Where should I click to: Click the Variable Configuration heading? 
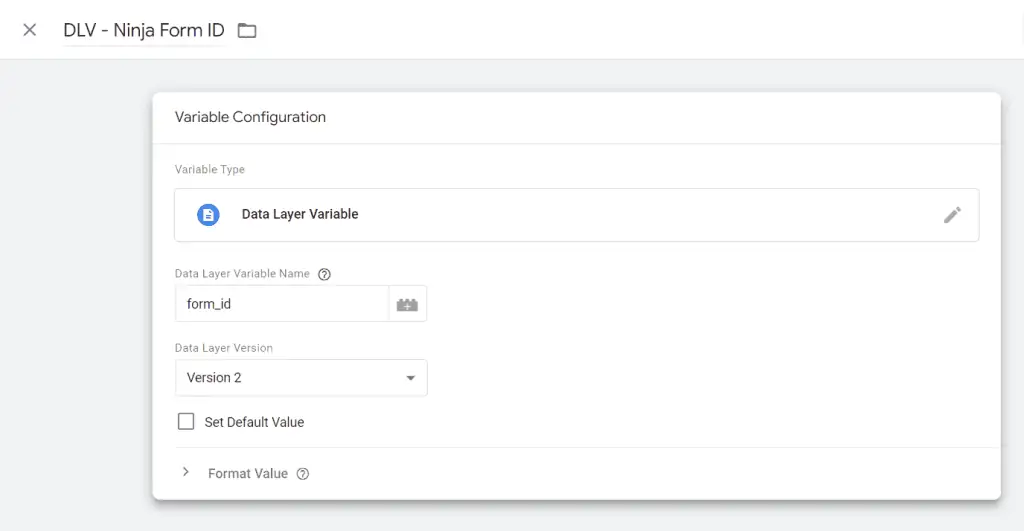click(x=250, y=117)
